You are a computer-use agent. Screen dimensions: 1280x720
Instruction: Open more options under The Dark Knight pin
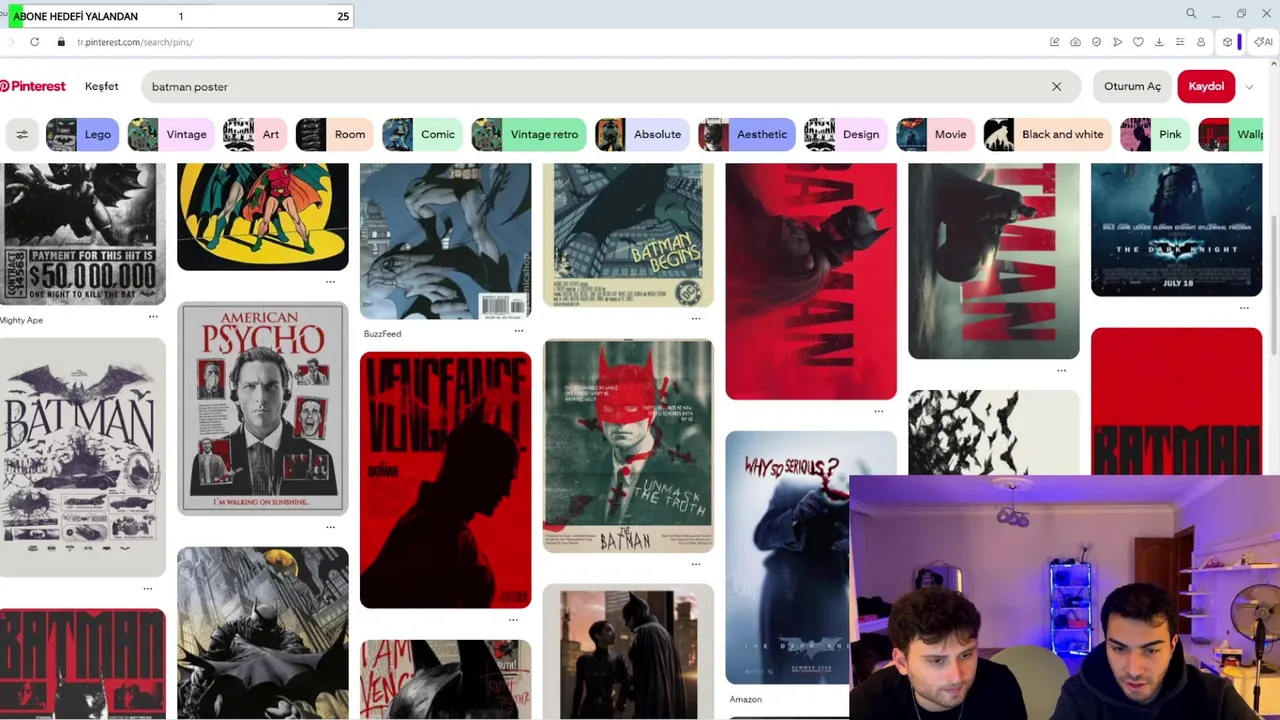point(1244,308)
